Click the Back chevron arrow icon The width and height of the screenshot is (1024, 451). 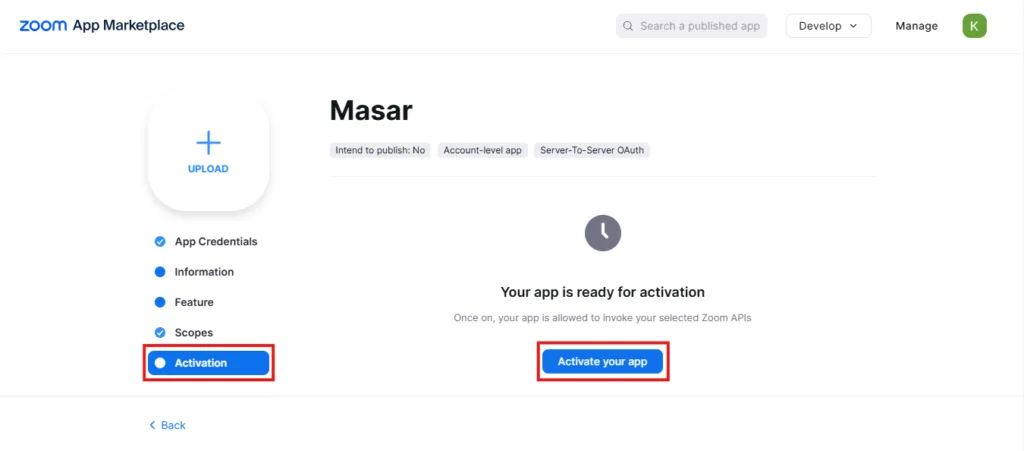(x=152, y=425)
